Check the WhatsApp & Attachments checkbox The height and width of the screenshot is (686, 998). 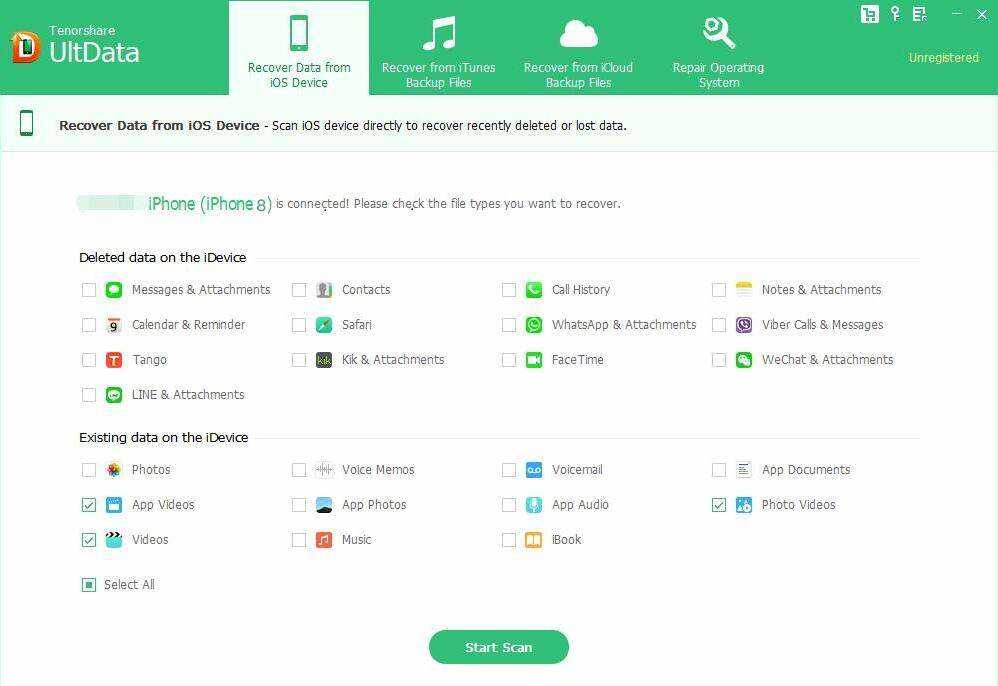pyautogui.click(x=509, y=325)
